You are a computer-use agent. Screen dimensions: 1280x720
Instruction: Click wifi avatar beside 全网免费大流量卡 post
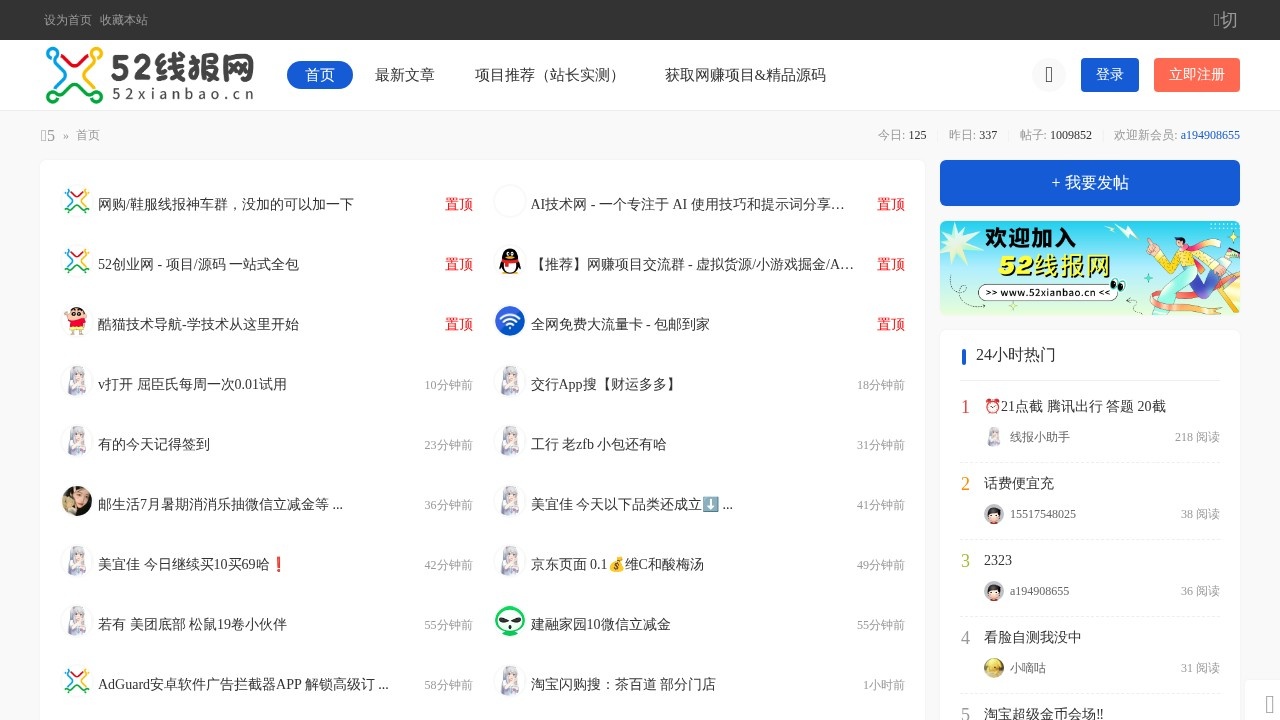510,321
